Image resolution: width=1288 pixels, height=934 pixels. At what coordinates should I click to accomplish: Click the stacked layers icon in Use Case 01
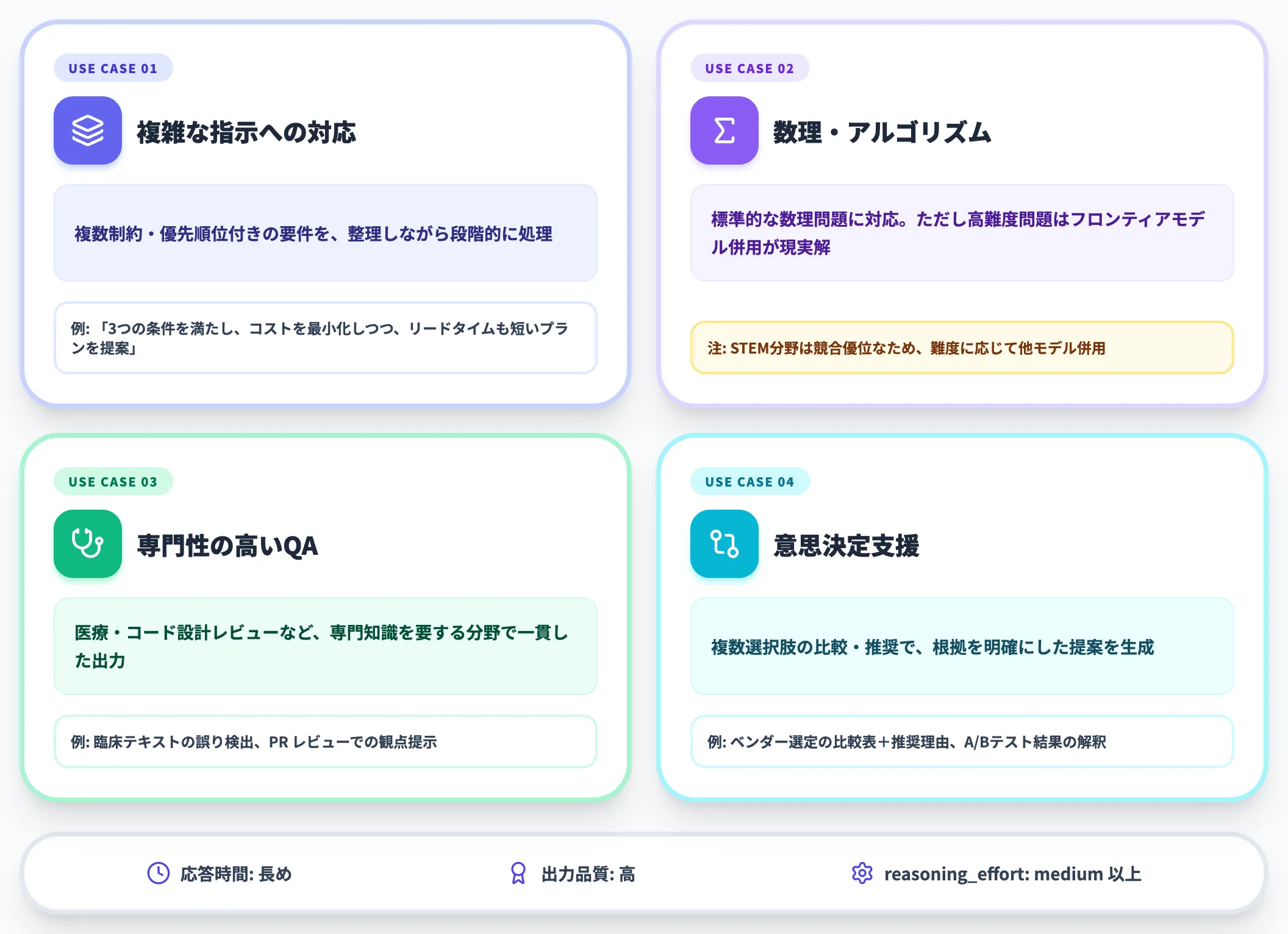88,130
